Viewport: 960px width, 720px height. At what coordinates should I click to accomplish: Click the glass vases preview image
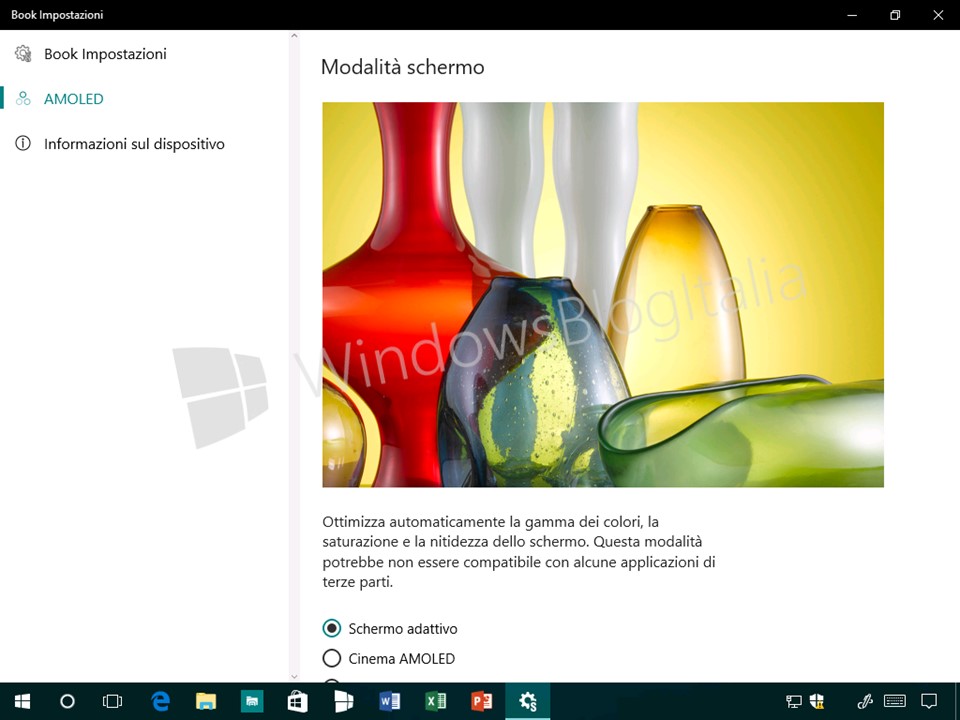click(603, 294)
